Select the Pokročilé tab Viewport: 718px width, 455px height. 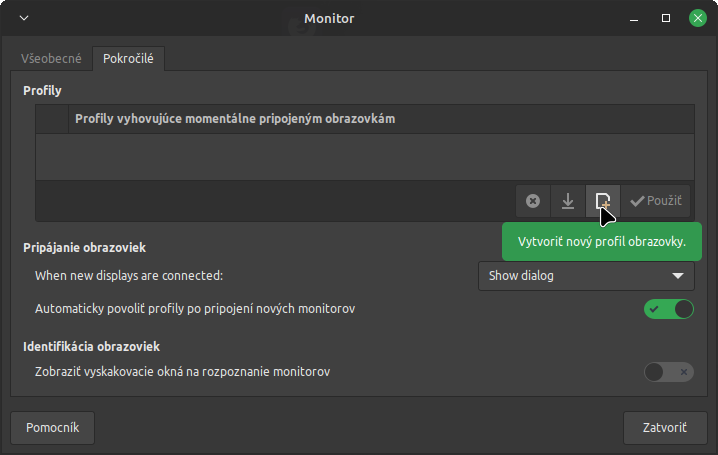point(129,59)
